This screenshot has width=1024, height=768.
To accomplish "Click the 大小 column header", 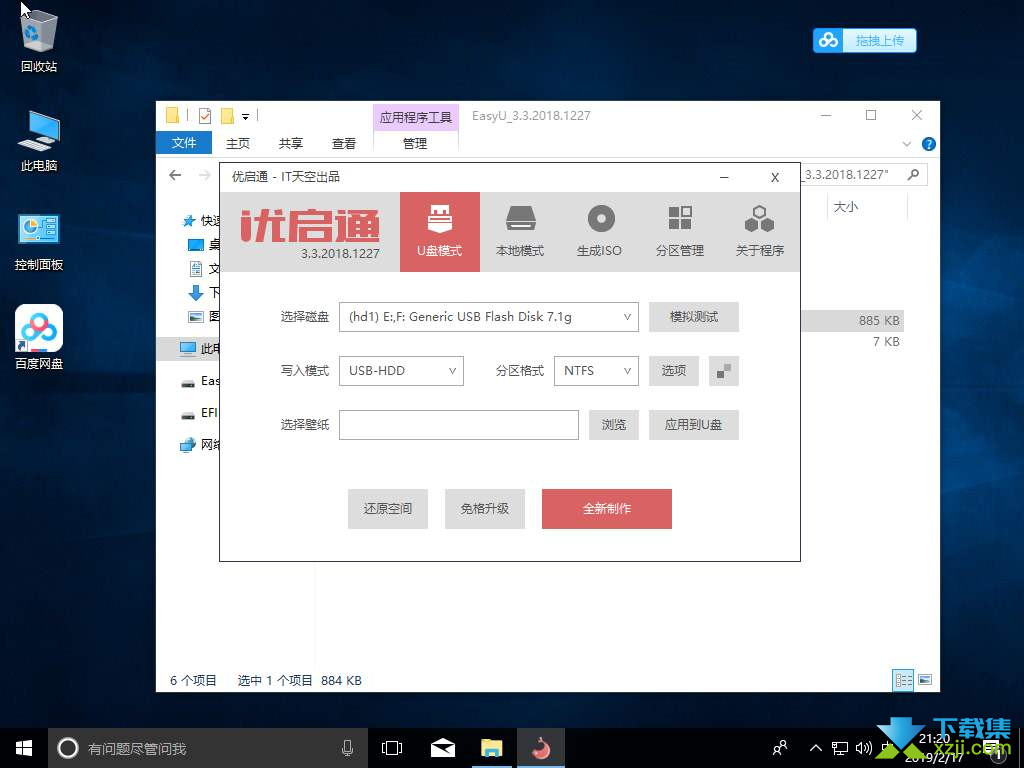I will point(846,207).
